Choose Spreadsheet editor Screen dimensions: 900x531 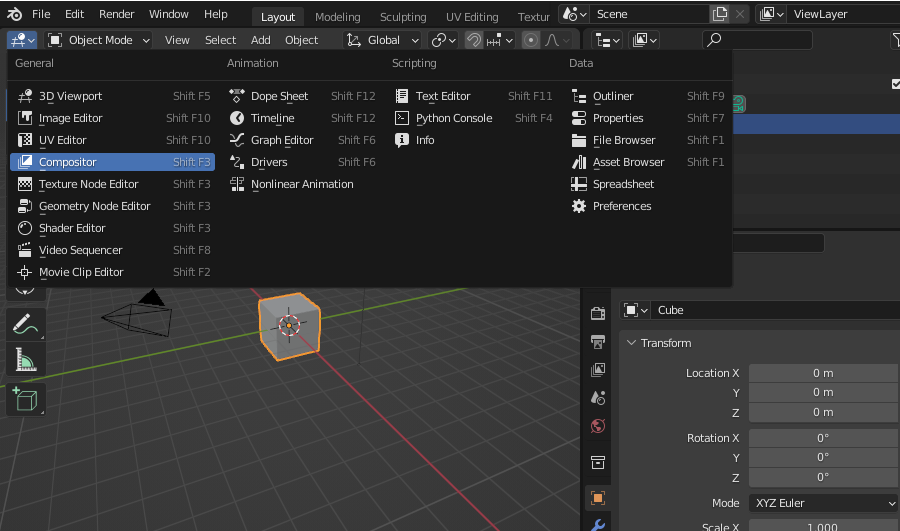tap(648, 184)
